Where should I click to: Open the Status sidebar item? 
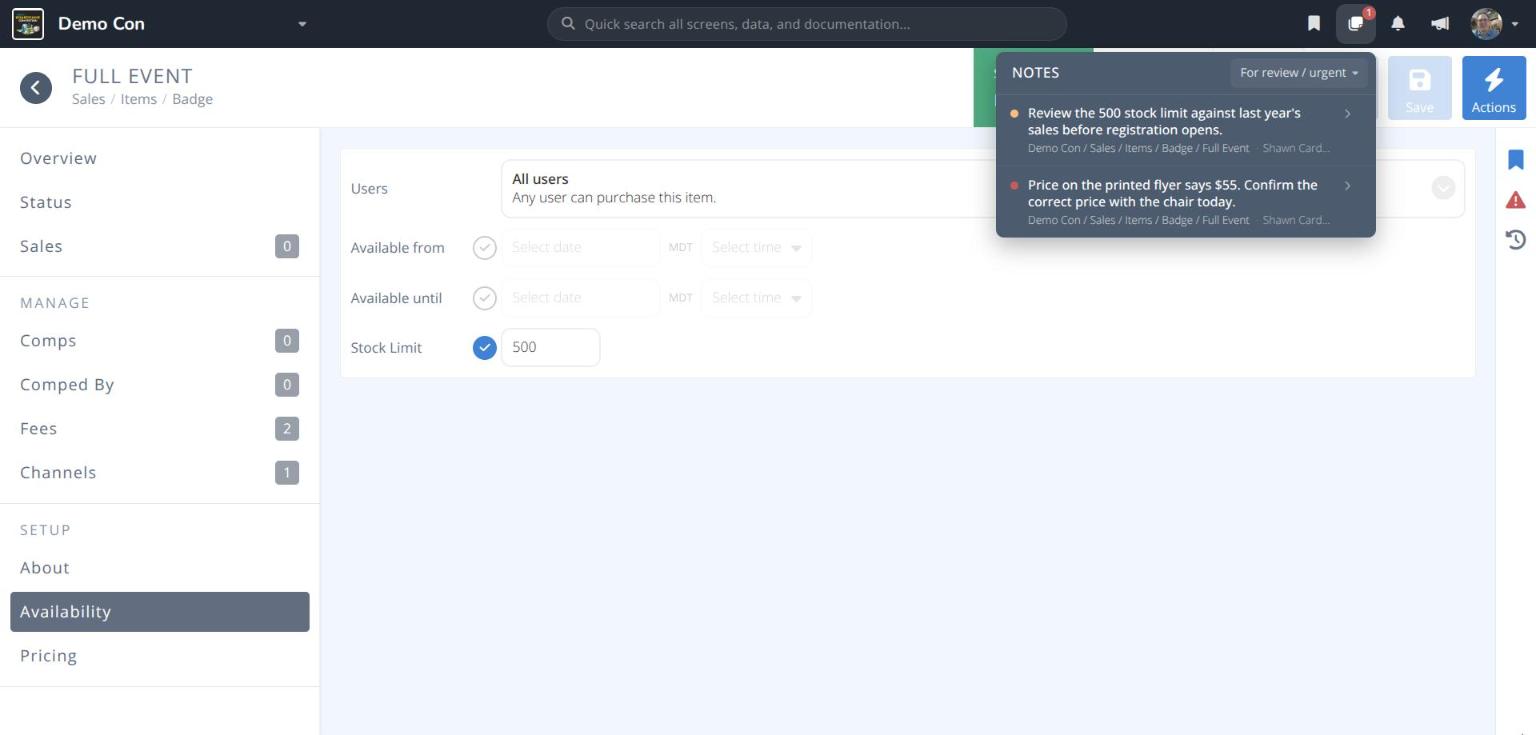click(160, 202)
